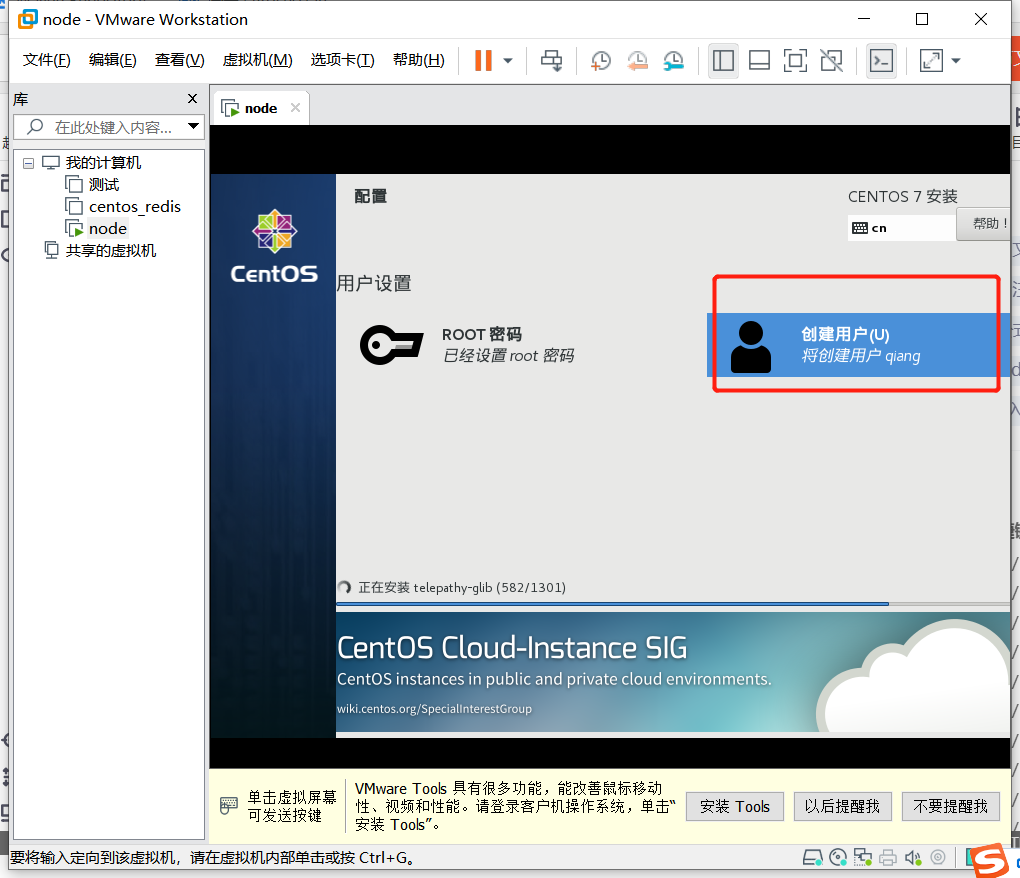Click the 安装 Tools button
The height and width of the screenshot is (878, 1020).
click(734, 807)
